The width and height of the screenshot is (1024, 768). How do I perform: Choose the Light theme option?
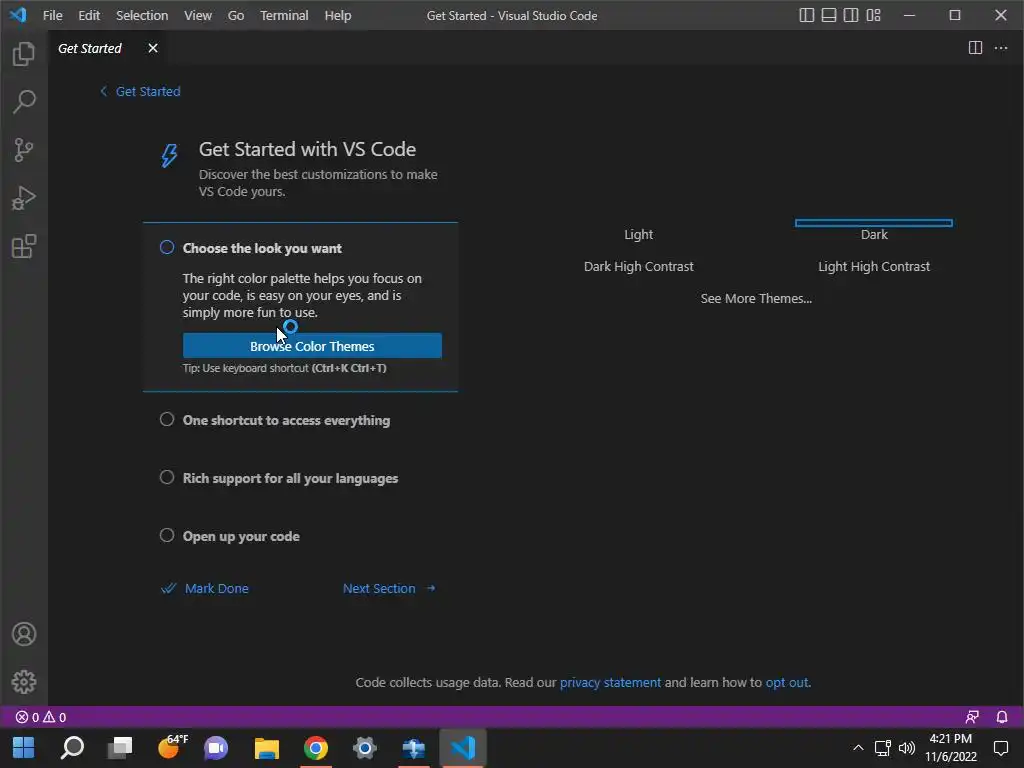(x=639, y=234)
